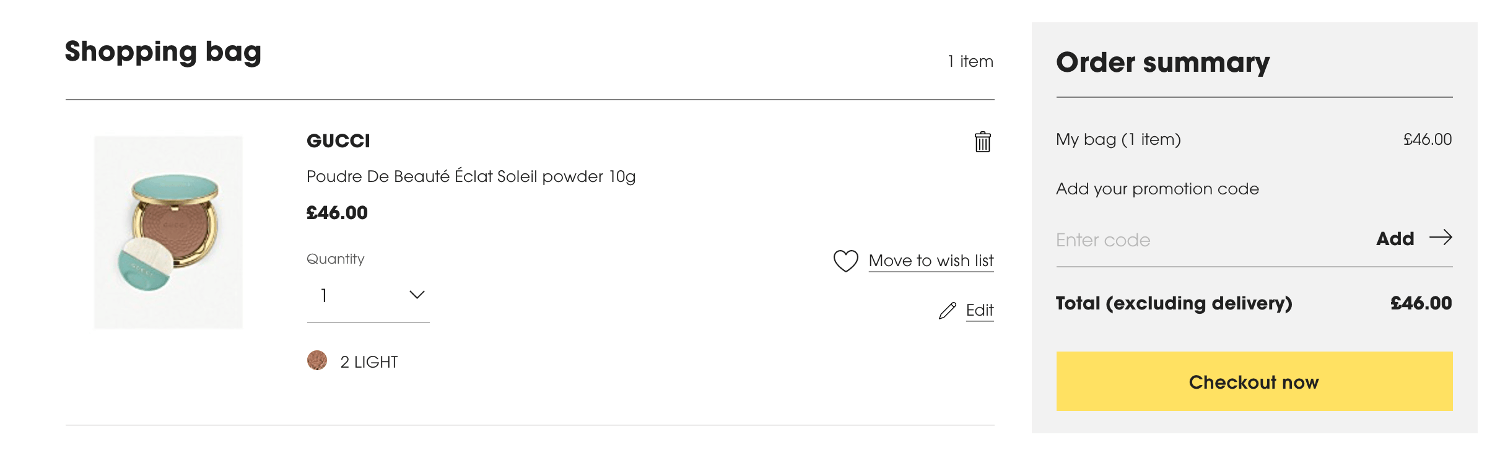Open Poudre De Beauté Éclat Soleil product link
Viewport: 1500px width, 458px height.
tap(471, 177)
